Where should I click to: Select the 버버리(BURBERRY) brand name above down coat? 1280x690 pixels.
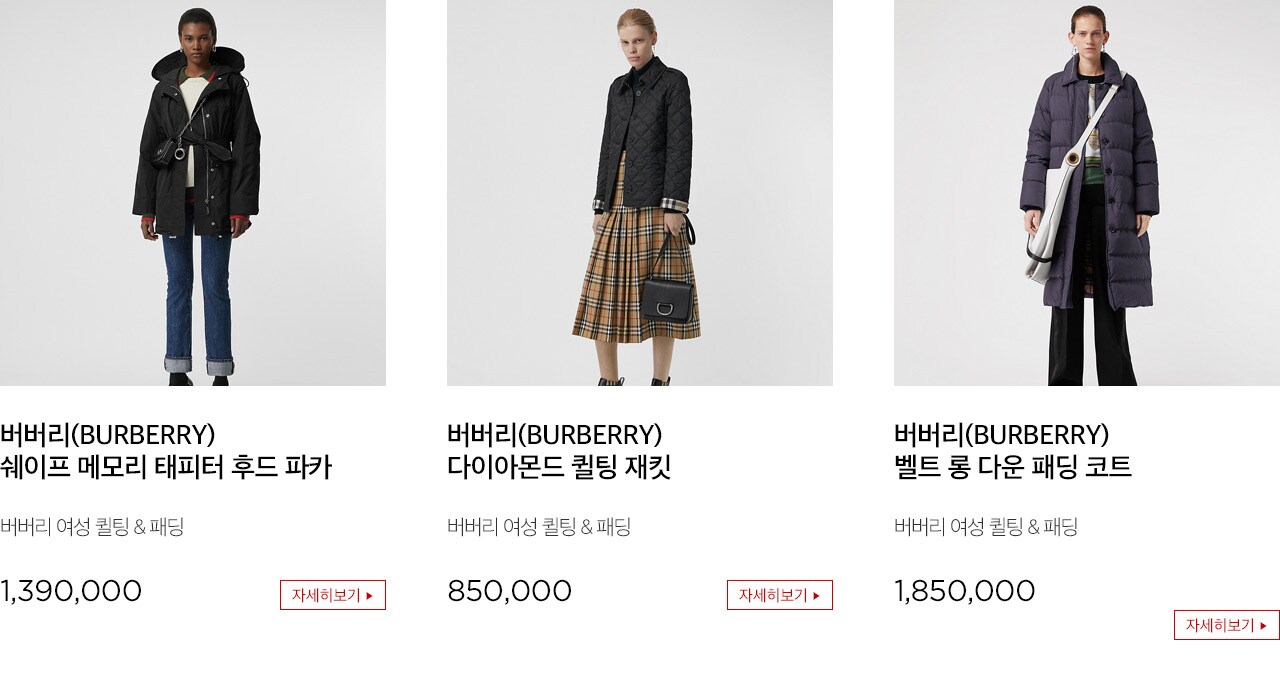coord(1002,435)
